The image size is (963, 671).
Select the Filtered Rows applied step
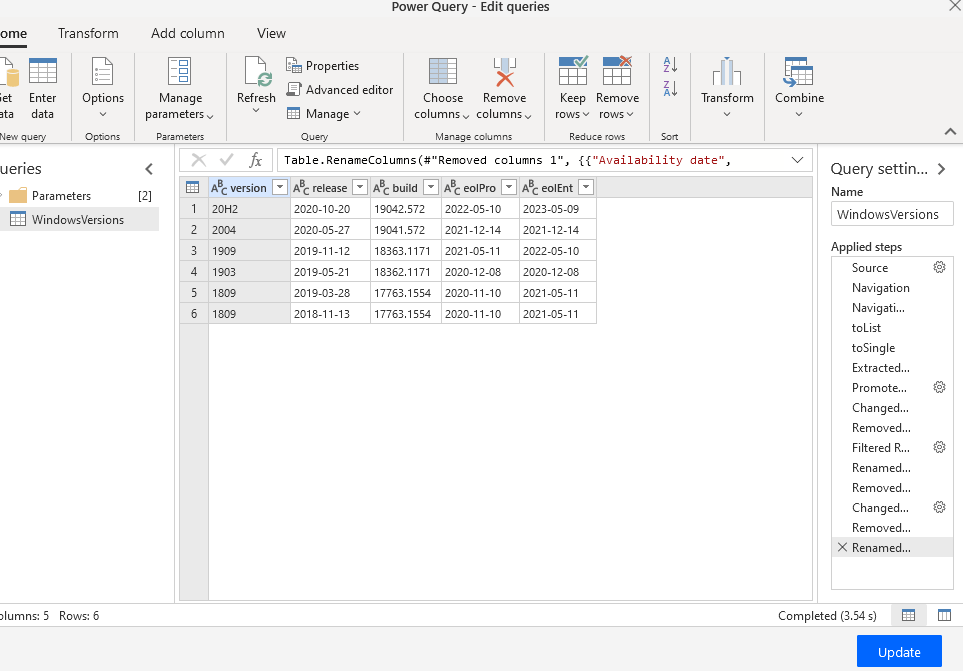[880, 448]
